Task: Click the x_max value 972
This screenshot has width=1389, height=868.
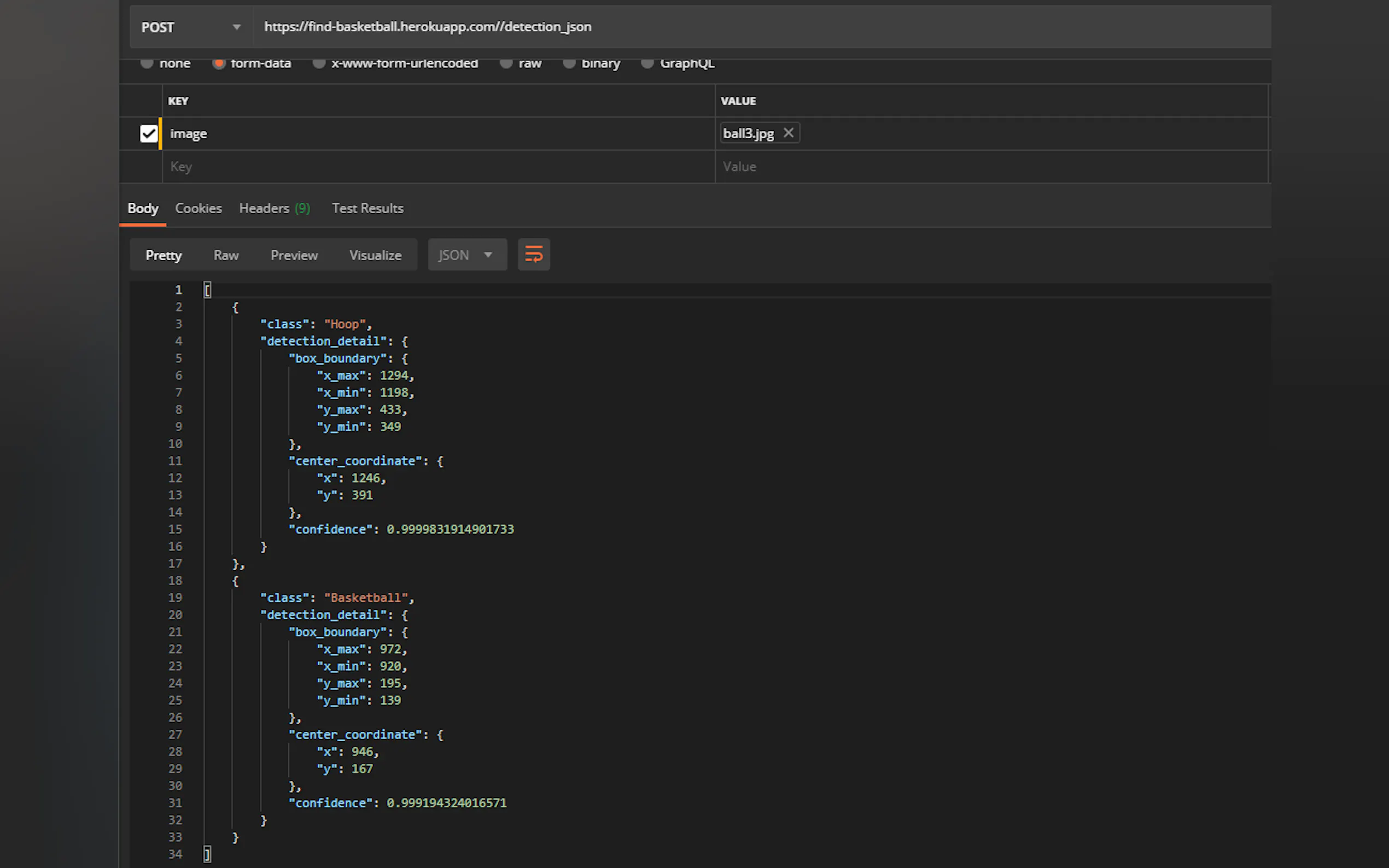Action: (x=390, y=649)
